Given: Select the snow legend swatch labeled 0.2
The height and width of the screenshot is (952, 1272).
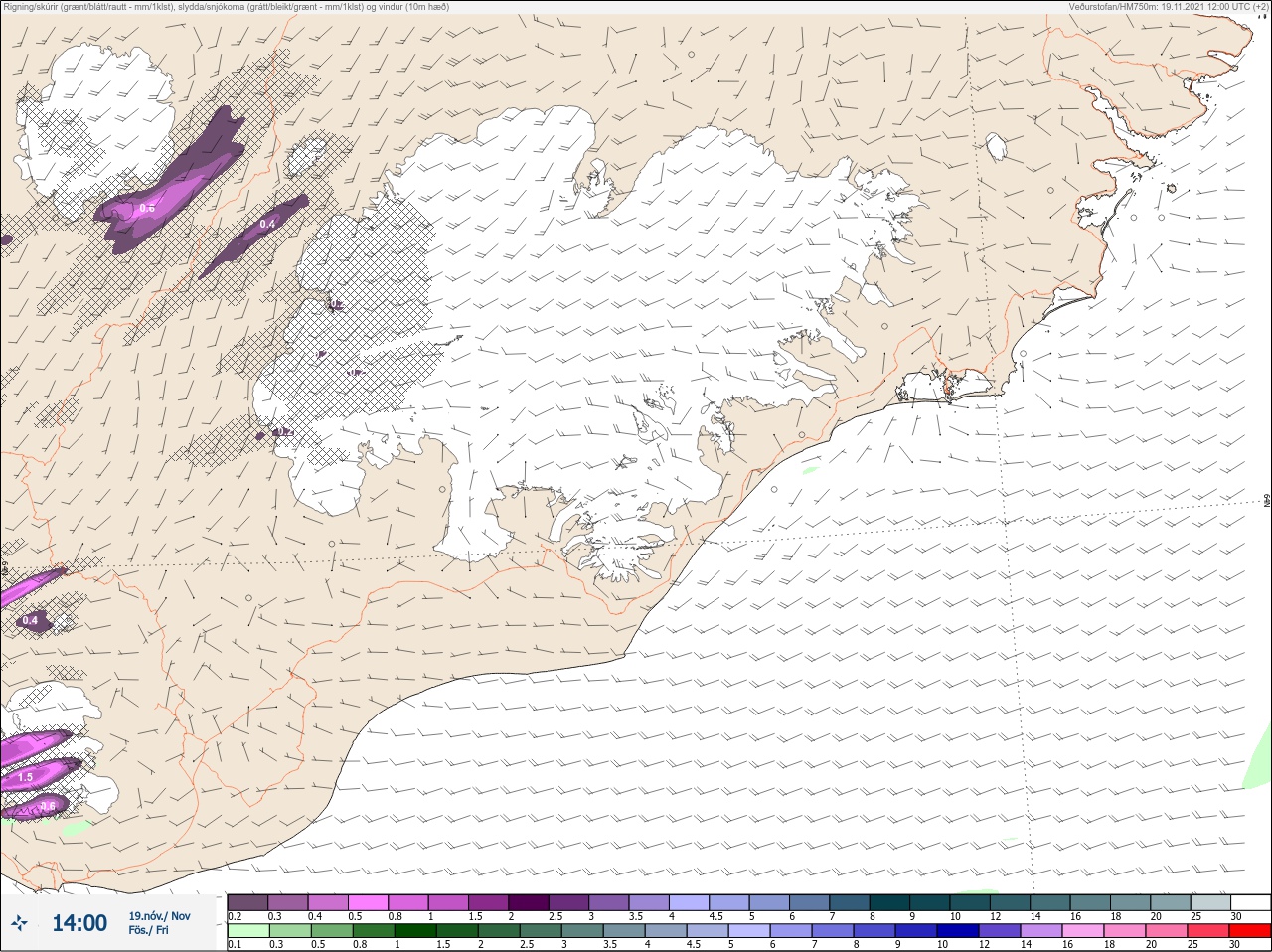Looking at the screenshot, I should (247, 901).
